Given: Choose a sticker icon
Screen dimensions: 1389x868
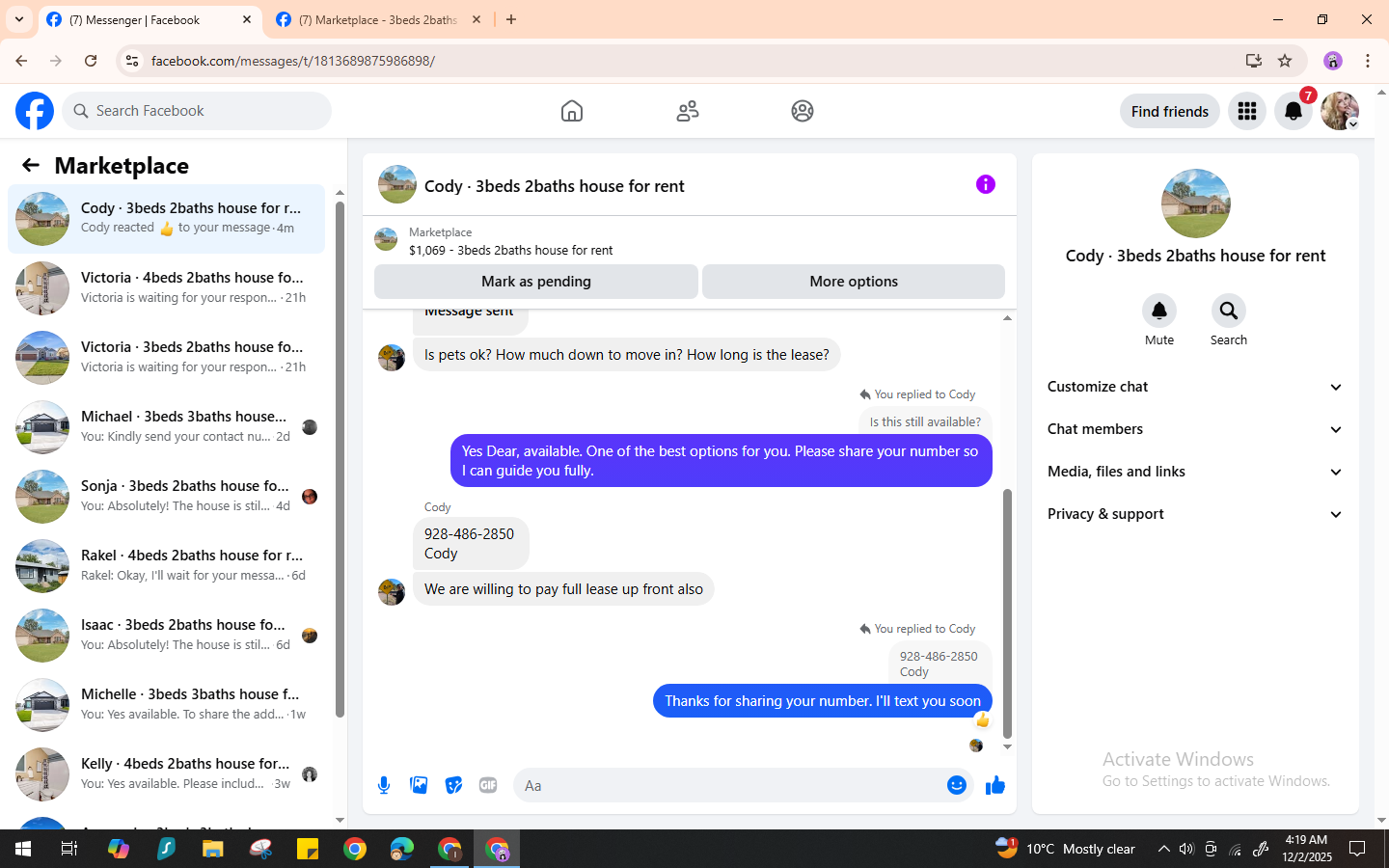Looking at the screenshot, I should click(x=453, y=785).
